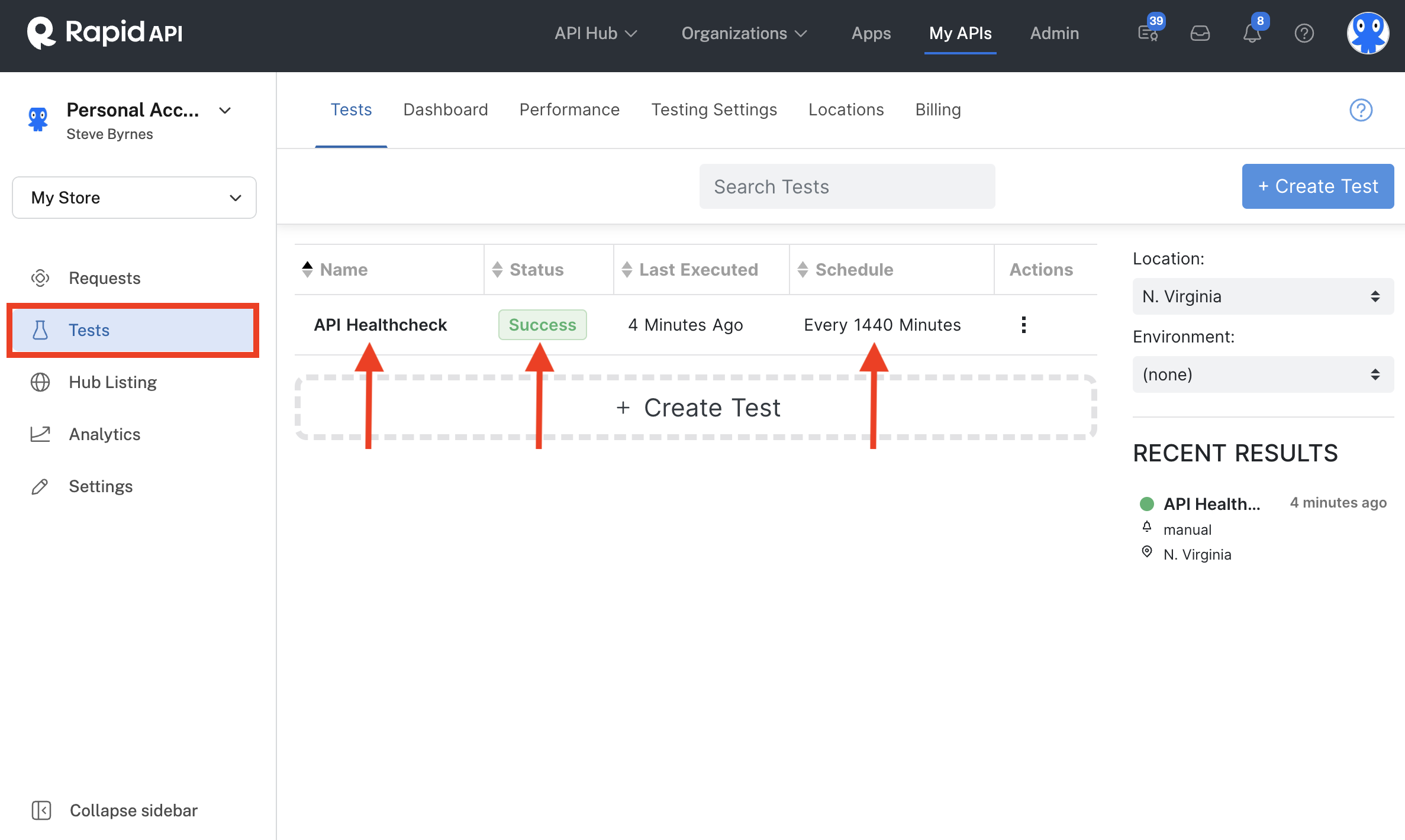Open the My Store API selector dropdown
Viewport: 1405px width, 840px height.
click(134, 198)
